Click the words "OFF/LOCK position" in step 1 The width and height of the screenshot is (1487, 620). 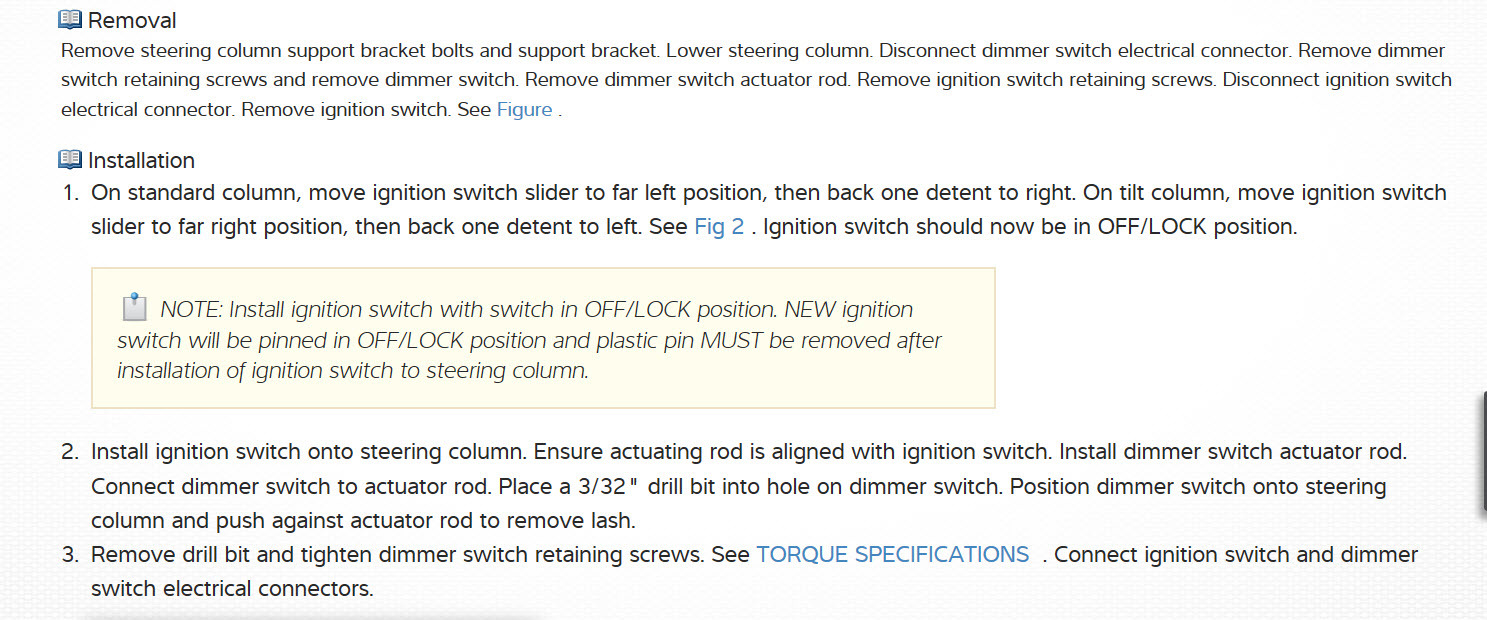1197,226
